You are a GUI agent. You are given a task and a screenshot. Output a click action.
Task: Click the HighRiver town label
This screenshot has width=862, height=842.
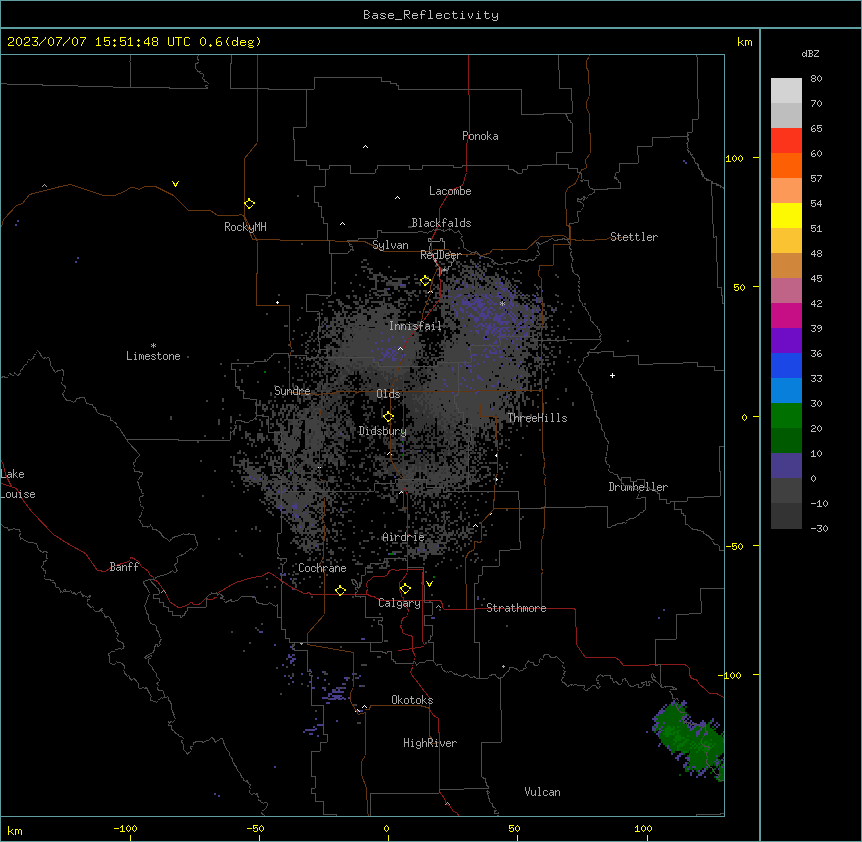430,743
